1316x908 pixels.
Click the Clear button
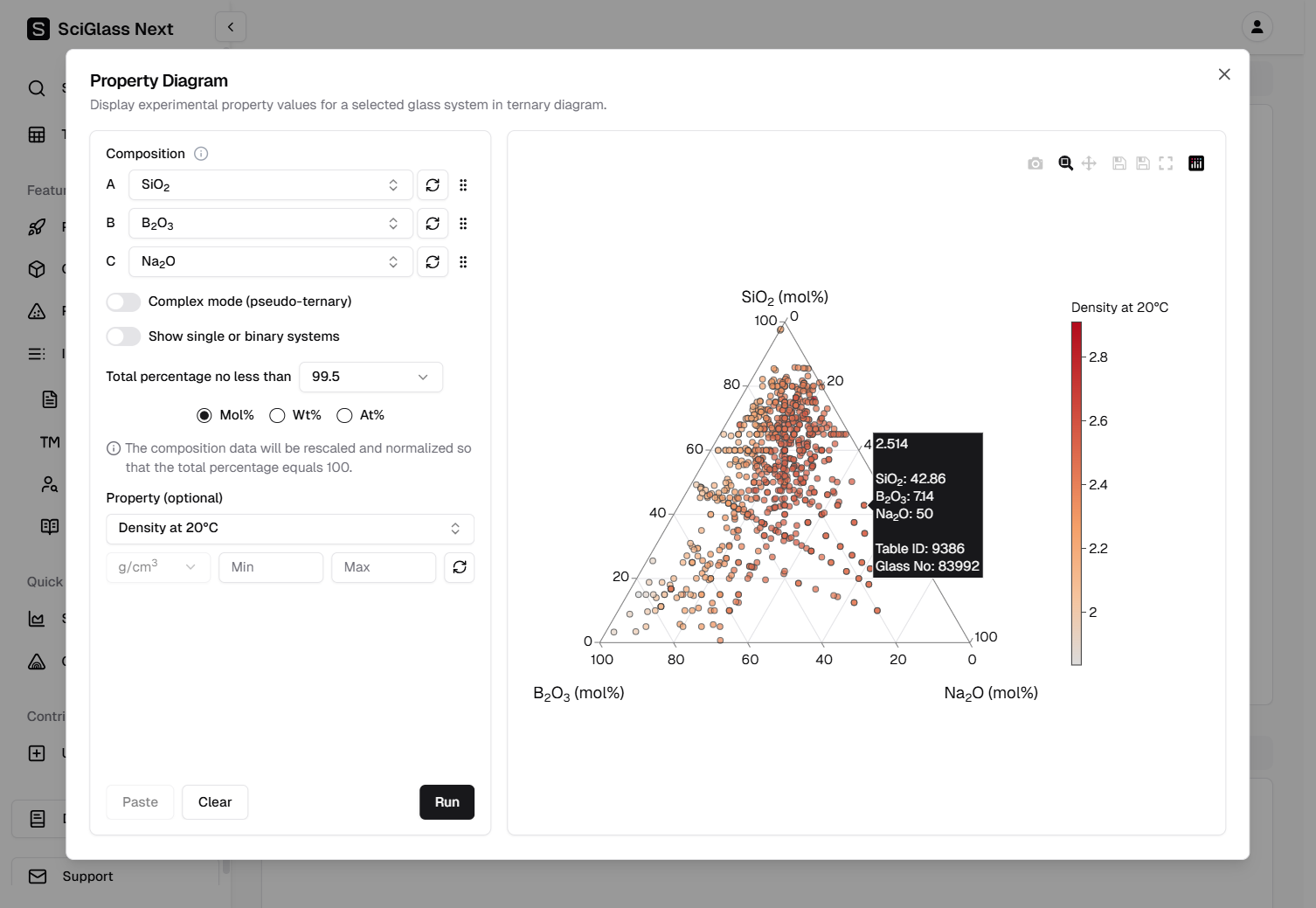215,802
